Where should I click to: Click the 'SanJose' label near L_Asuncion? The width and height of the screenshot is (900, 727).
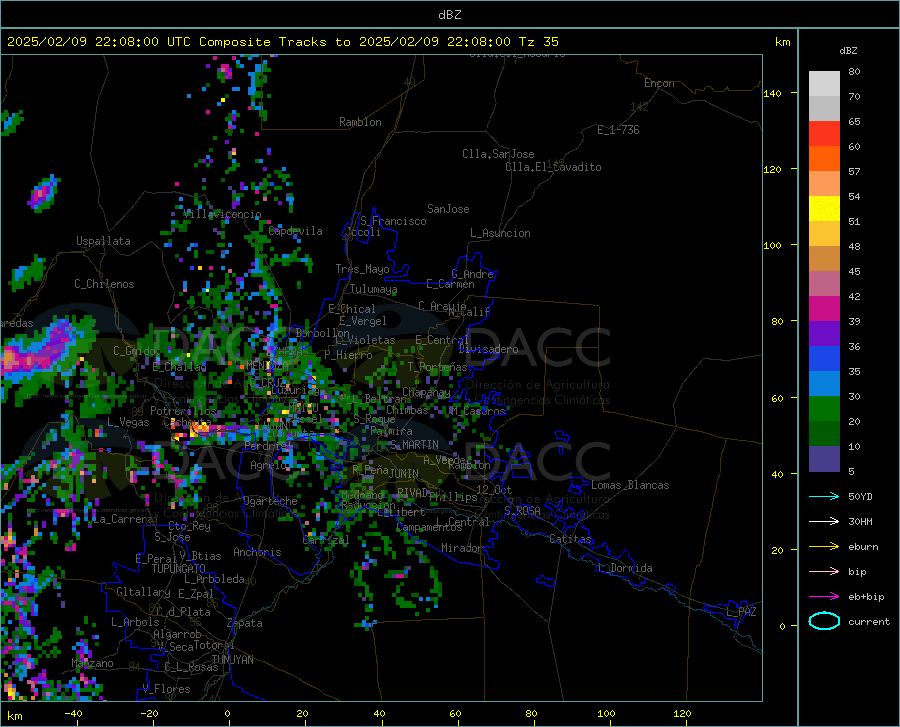click(448, 209)
